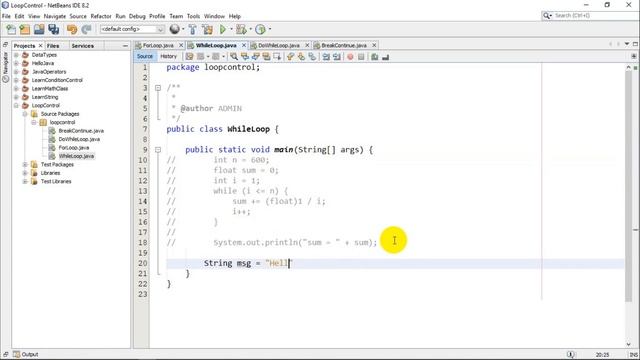The height and width of the screenshot is (360, 640).
Task: Collapse the Javadoc comment fold at line 3
Action: (x=158, y=88)
